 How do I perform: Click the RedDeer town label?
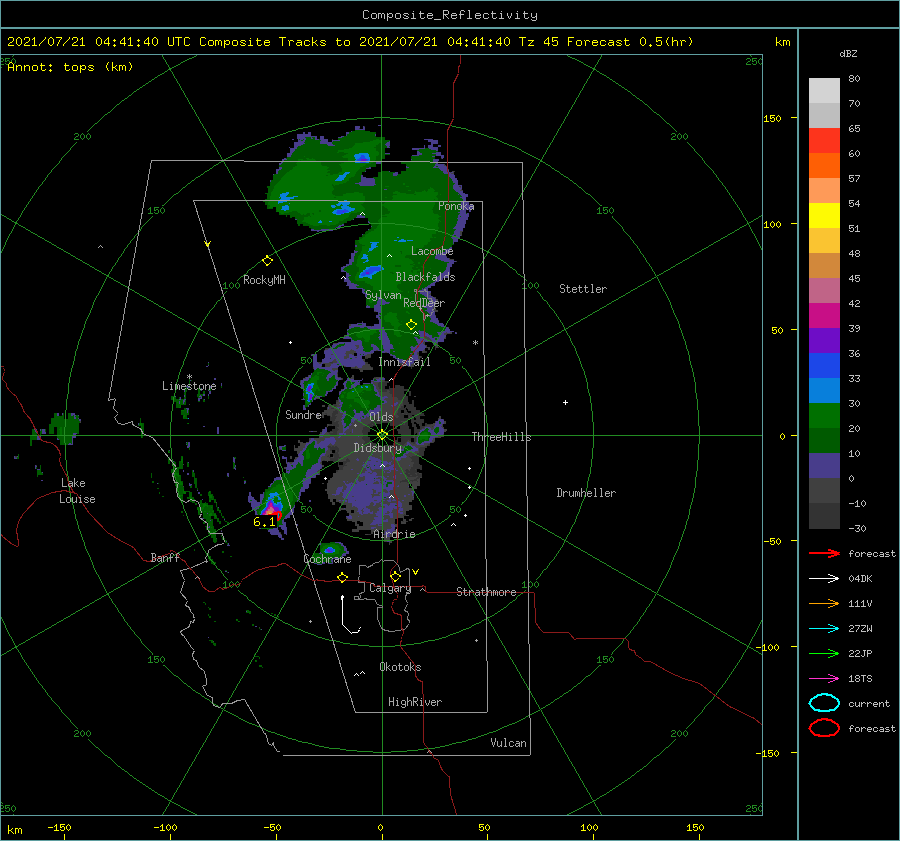click(424, 303)
